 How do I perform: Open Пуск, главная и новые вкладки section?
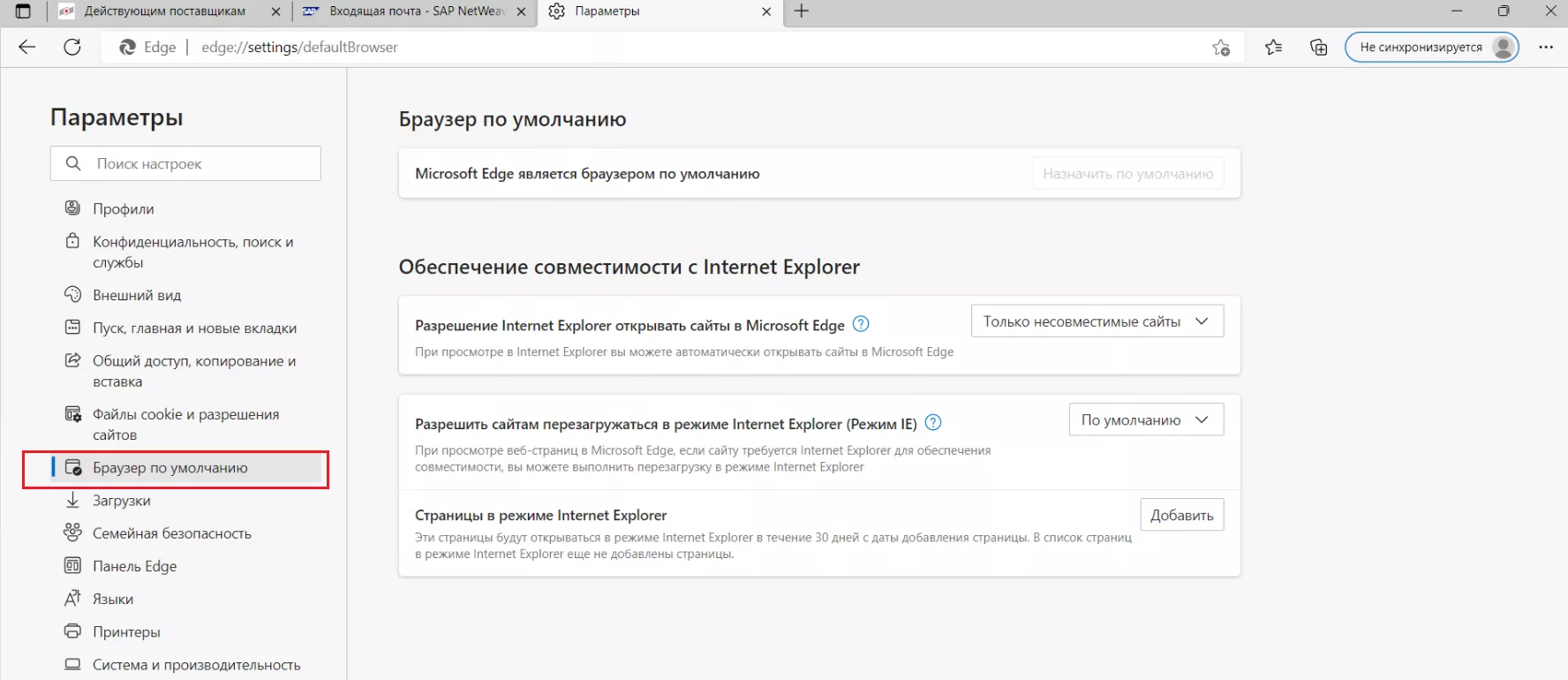click(x=185, y=328)
